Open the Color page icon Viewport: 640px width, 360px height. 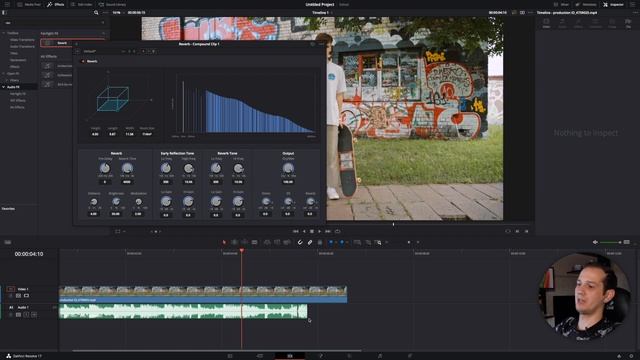coord(349,356)
